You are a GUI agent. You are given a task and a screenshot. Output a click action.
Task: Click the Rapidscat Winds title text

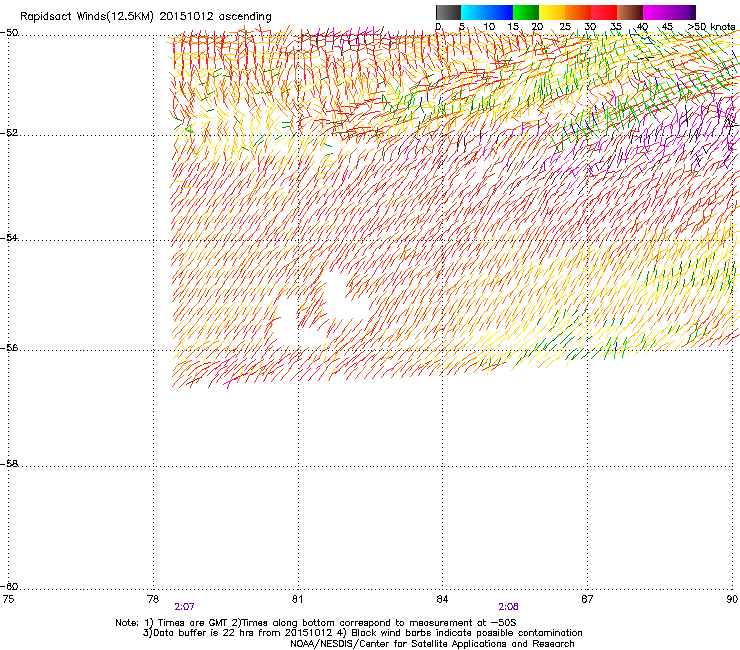145,17
